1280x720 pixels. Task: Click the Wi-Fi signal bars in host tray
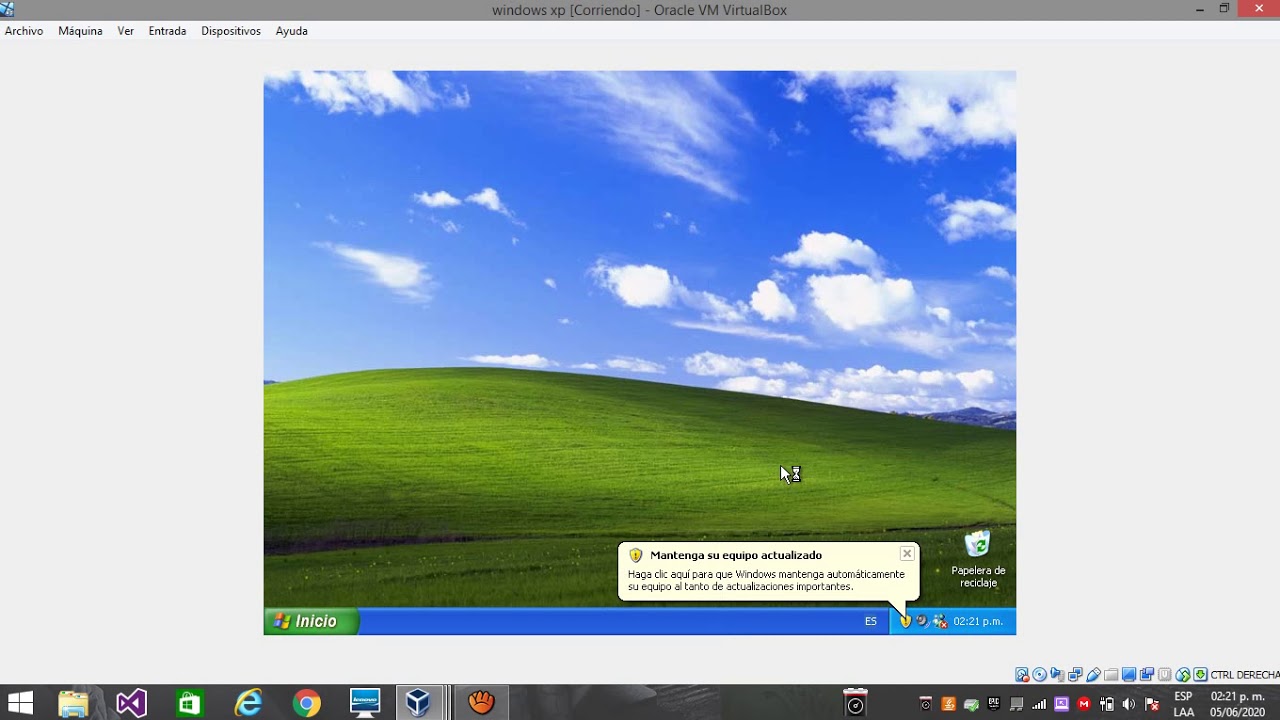coord(1039,704)
